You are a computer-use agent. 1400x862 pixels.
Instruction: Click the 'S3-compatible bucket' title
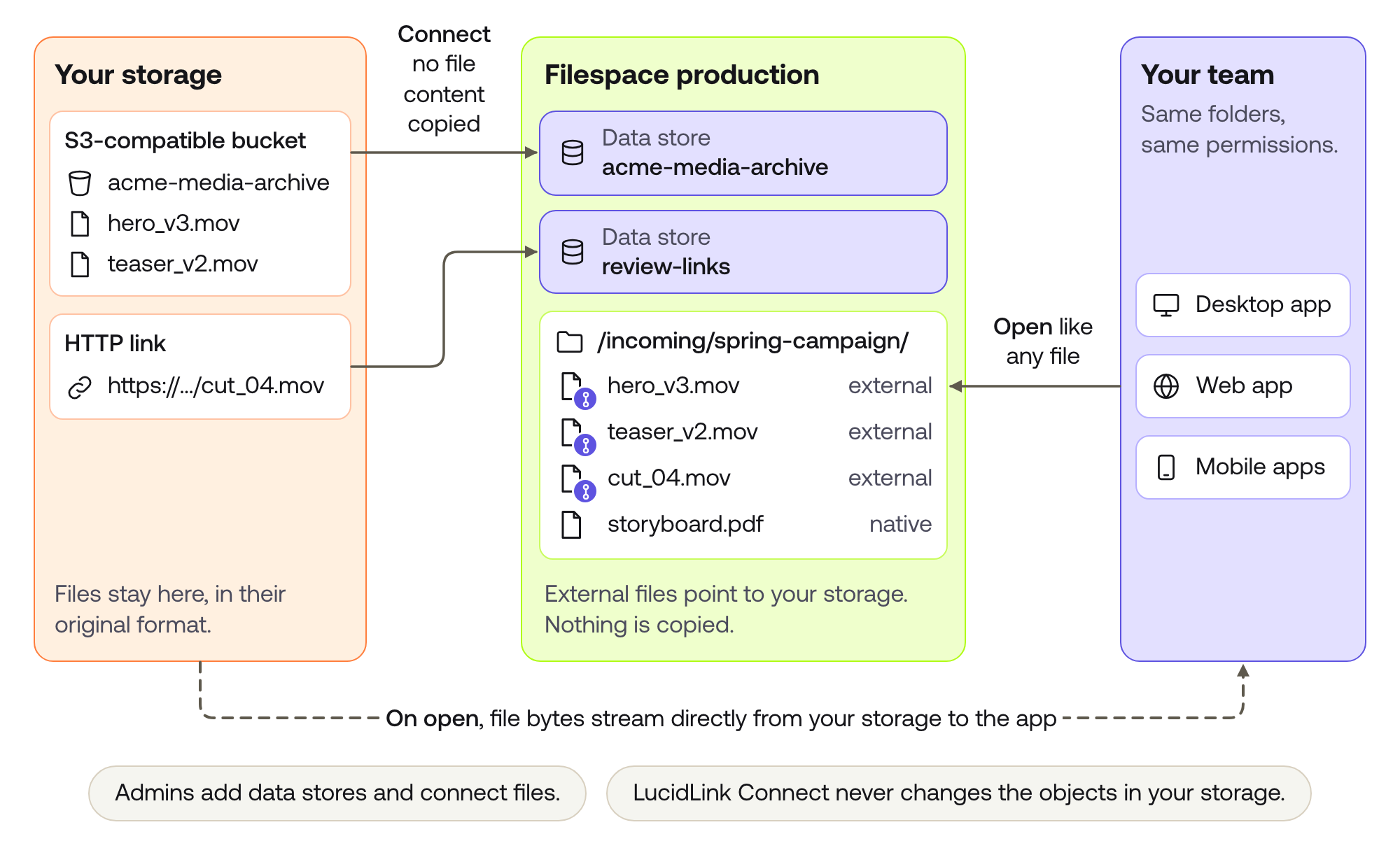click(x=185, y=141)
